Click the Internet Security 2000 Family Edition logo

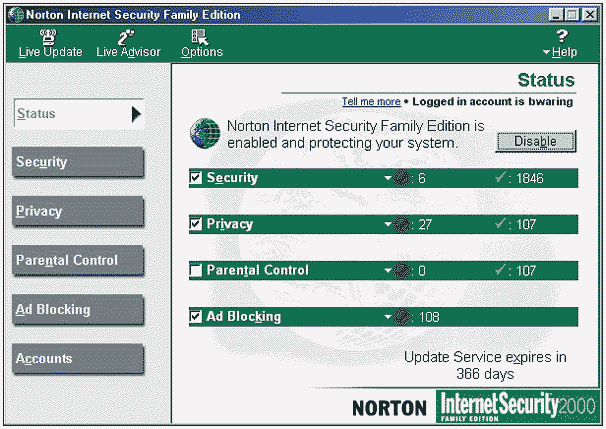[517, 407]
